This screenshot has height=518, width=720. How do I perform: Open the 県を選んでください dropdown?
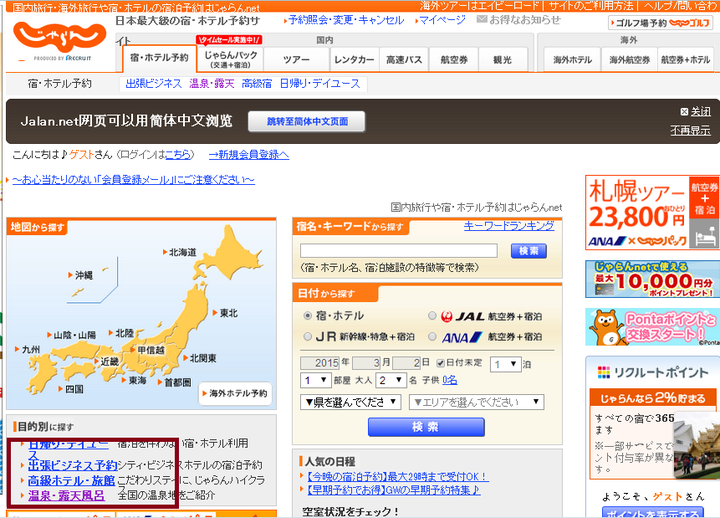pyautogui.click(x=350, y=402)
